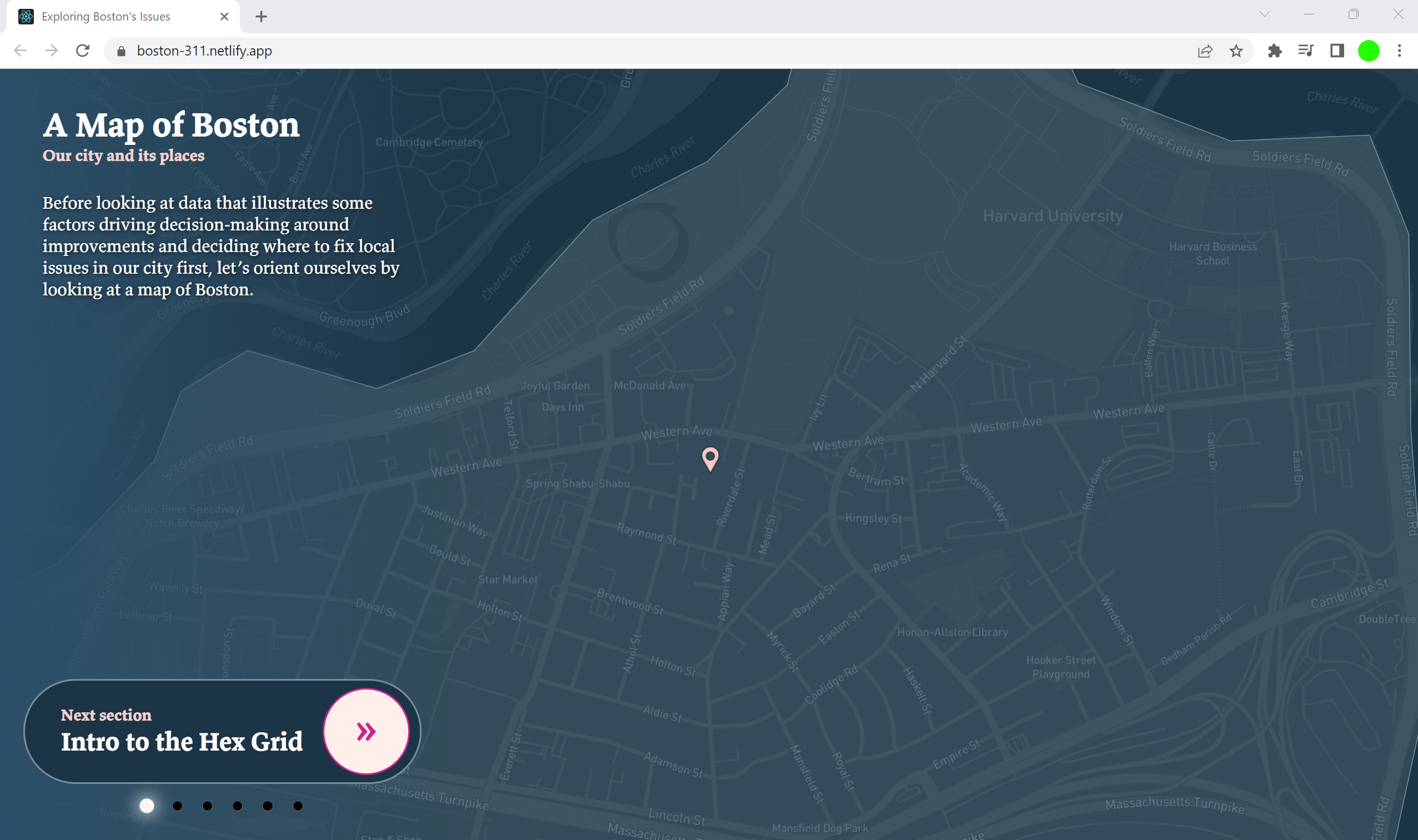1418x840 pixels.
Task: Open the media control playlist icon
Action: point(1305,51)
